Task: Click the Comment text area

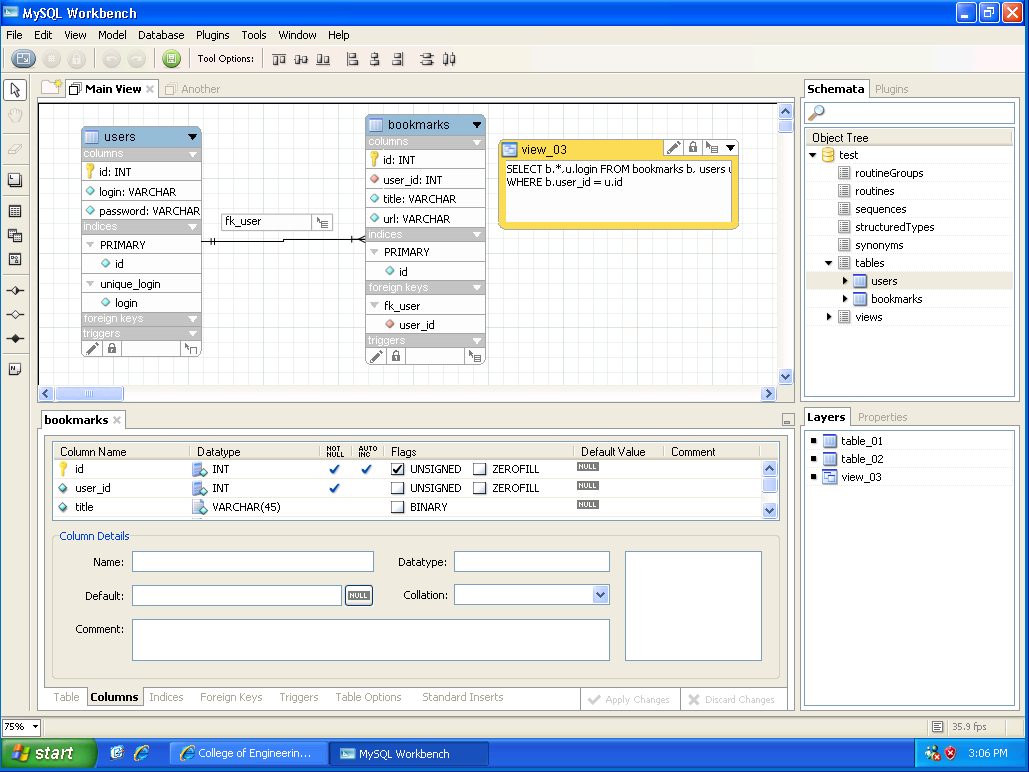Action: [371, 639]
